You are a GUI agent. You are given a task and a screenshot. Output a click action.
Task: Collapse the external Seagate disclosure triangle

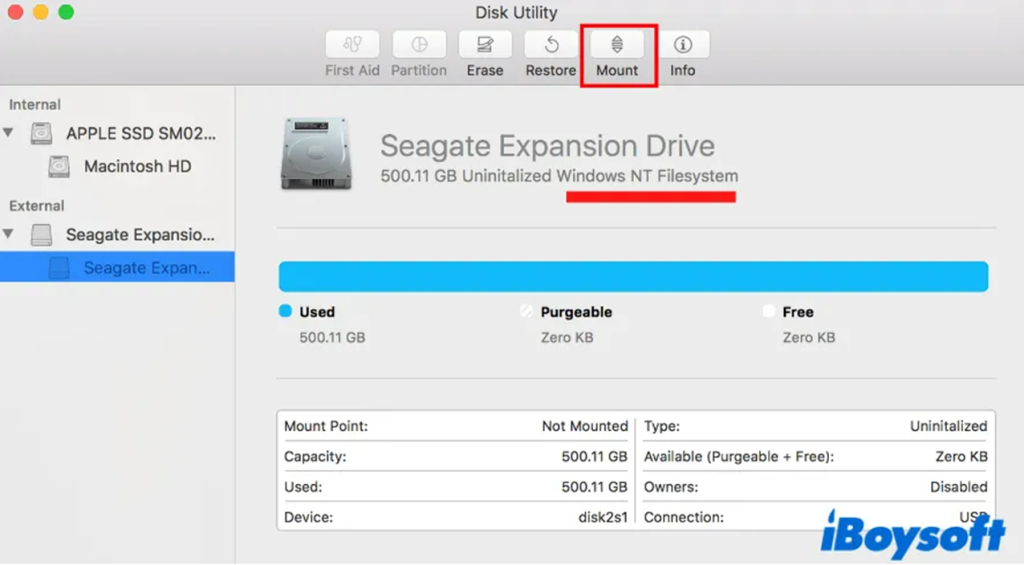point(10,235)
